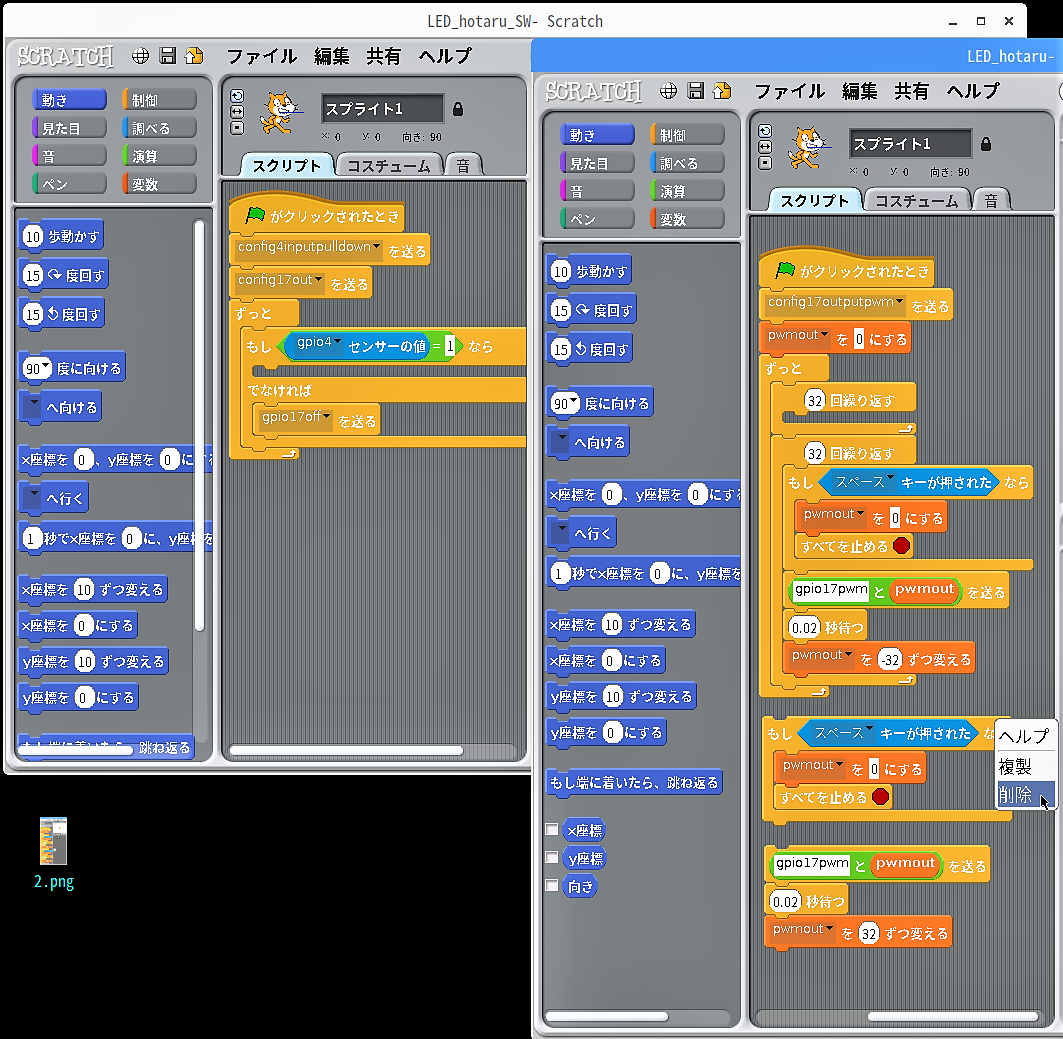Select middle left-right flip style button, front window
This screenshot has width=1063, height=1039.
point(765,147)
